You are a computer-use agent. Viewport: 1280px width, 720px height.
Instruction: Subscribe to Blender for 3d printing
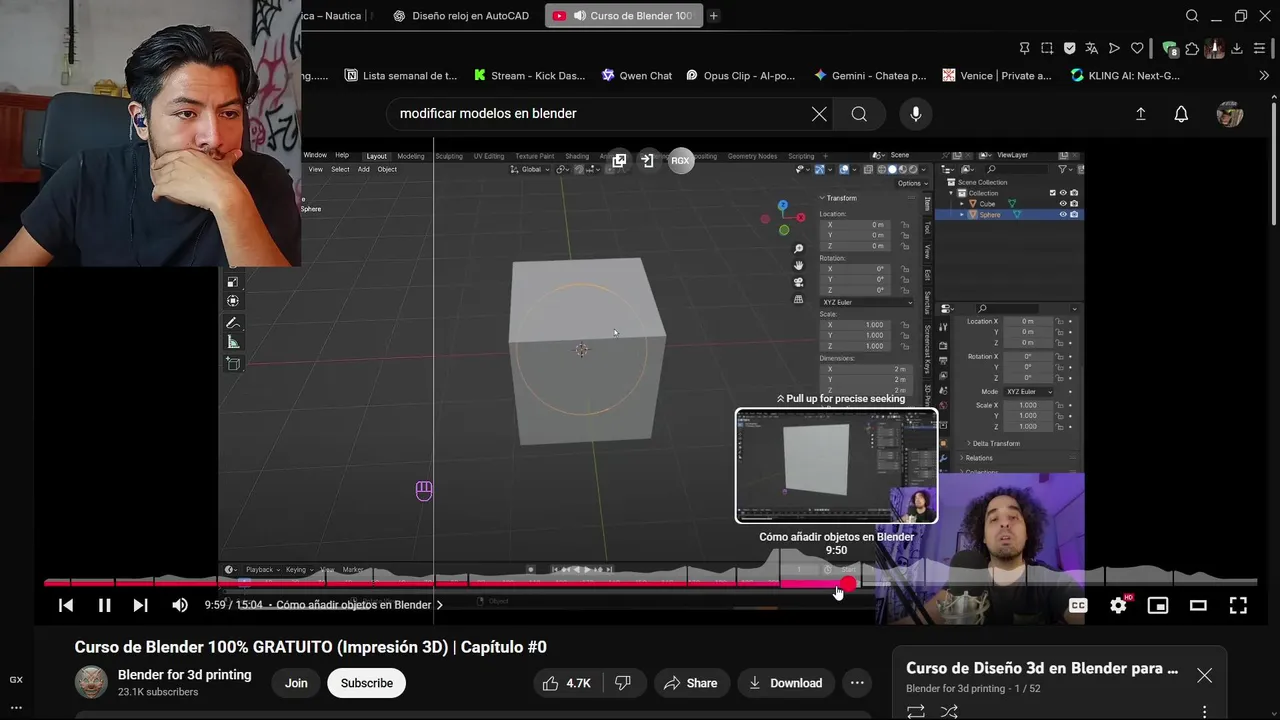pyautogui.click(x=367, y=683)
